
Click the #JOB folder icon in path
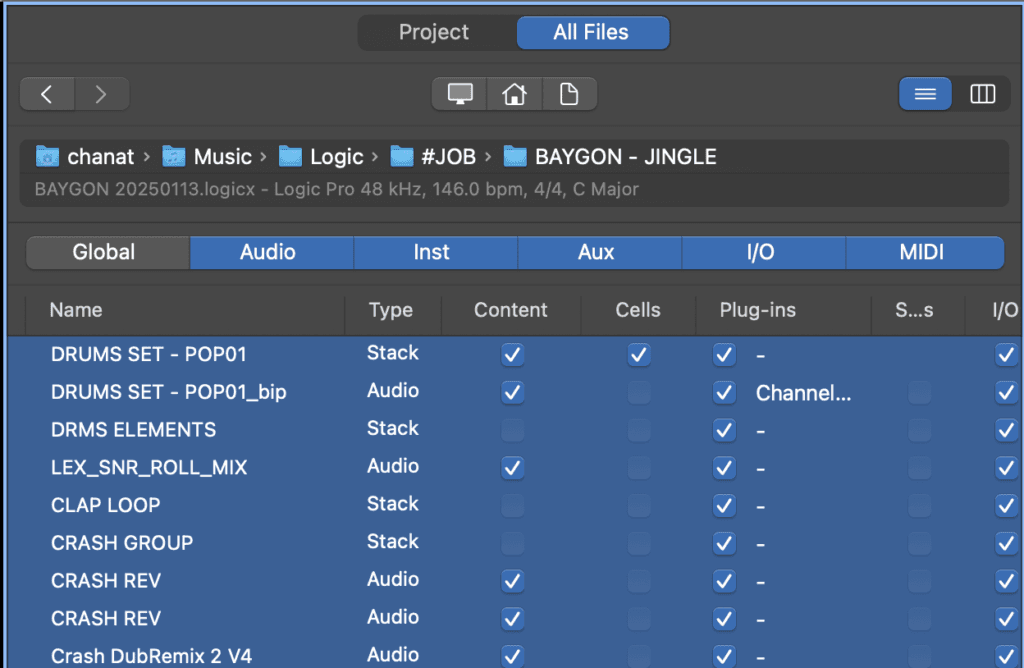coord(402,157)
